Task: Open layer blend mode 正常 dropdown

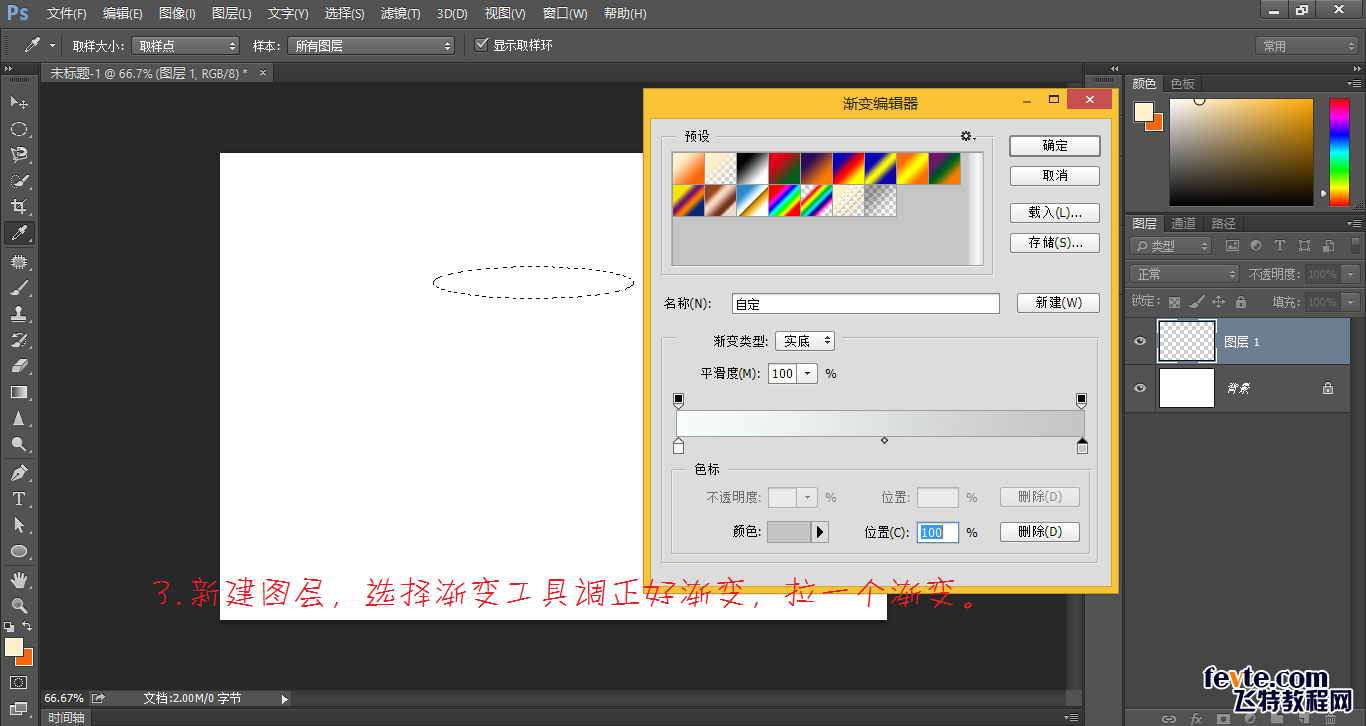Action: click(x=1185, y=274)
